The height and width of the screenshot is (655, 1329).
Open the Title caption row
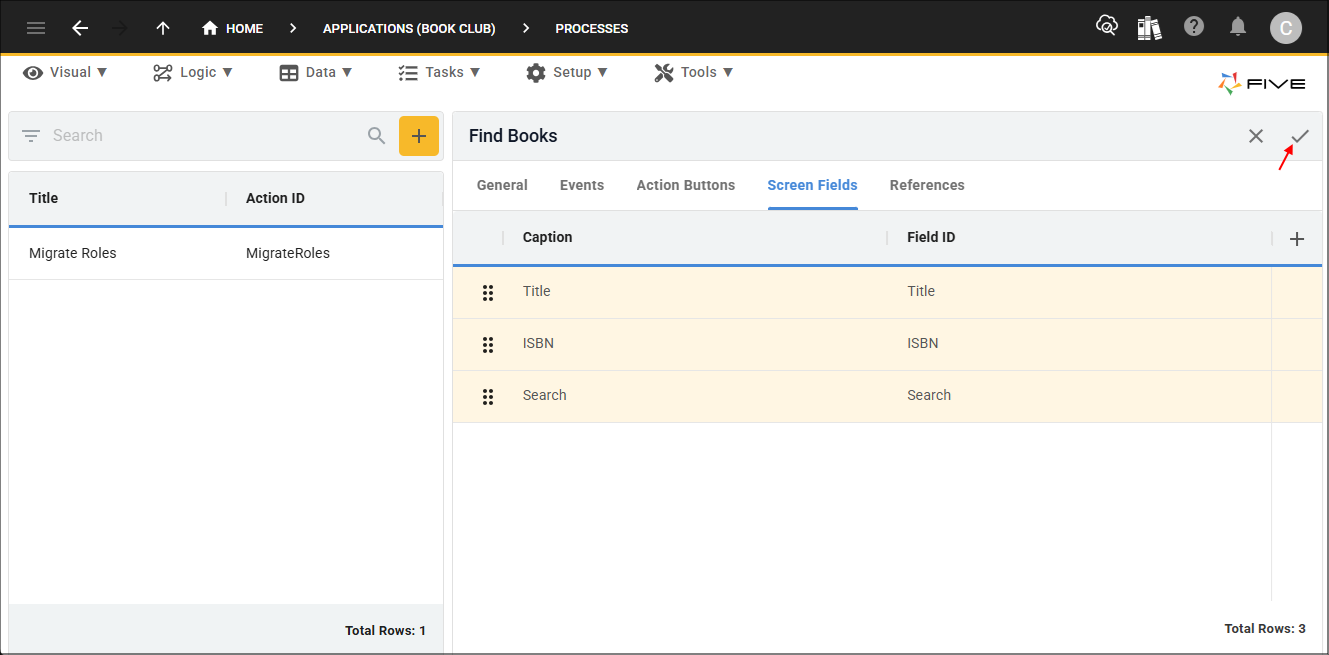point(537,291)
